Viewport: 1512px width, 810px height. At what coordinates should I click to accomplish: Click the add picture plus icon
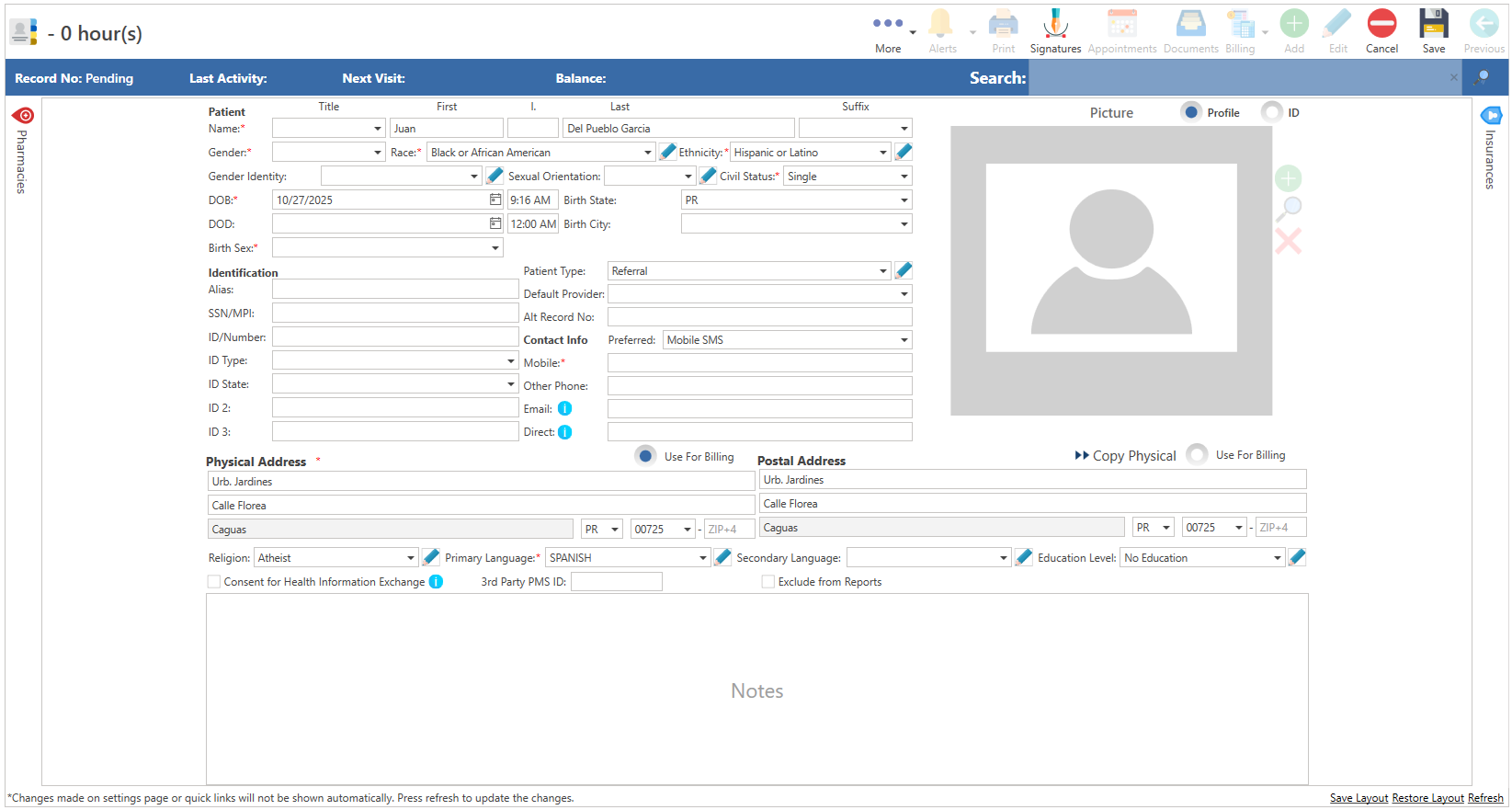point(1288,178)
